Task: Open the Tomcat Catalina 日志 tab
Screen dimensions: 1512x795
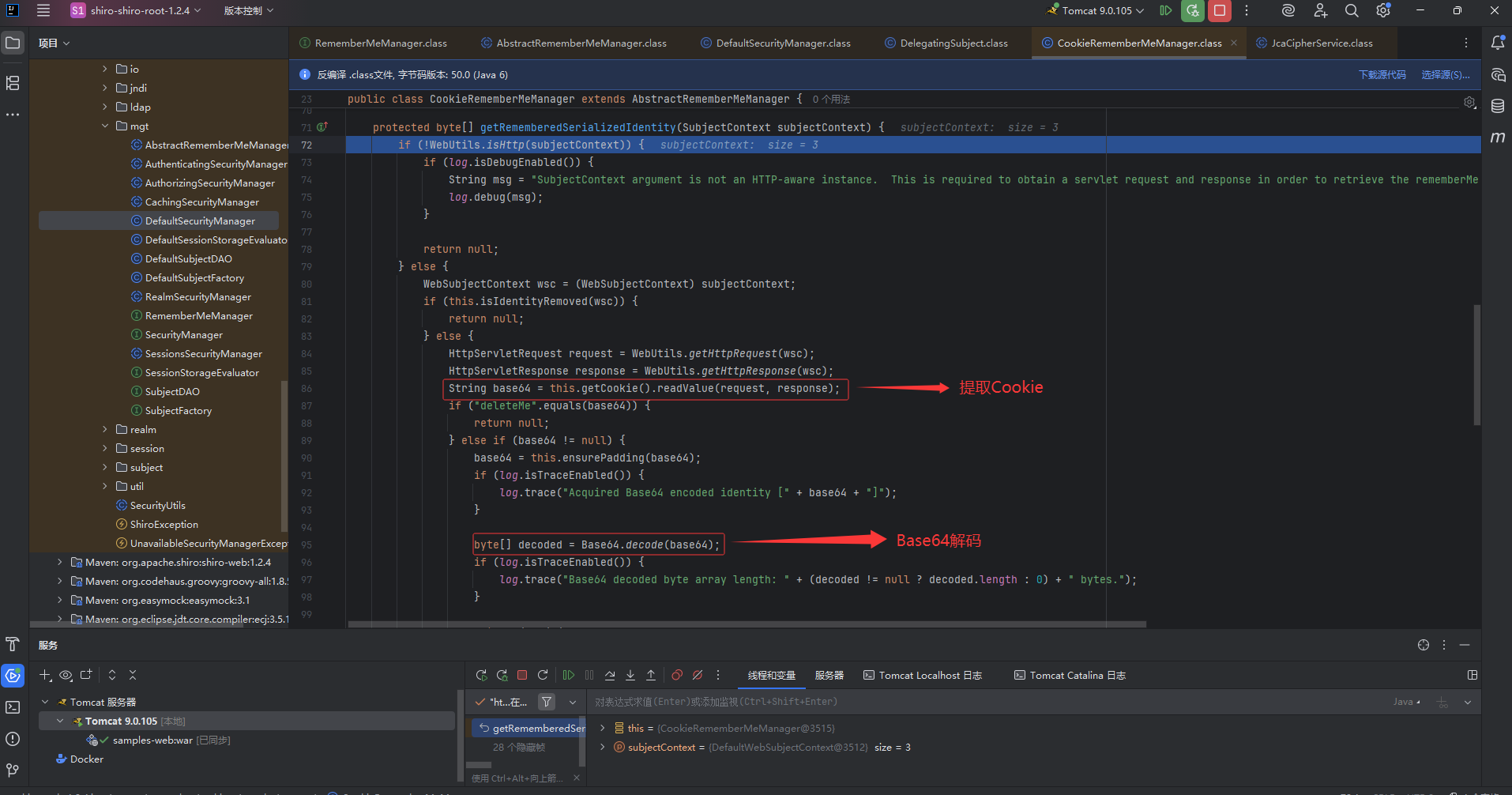Action: (x=1070, y=676)
